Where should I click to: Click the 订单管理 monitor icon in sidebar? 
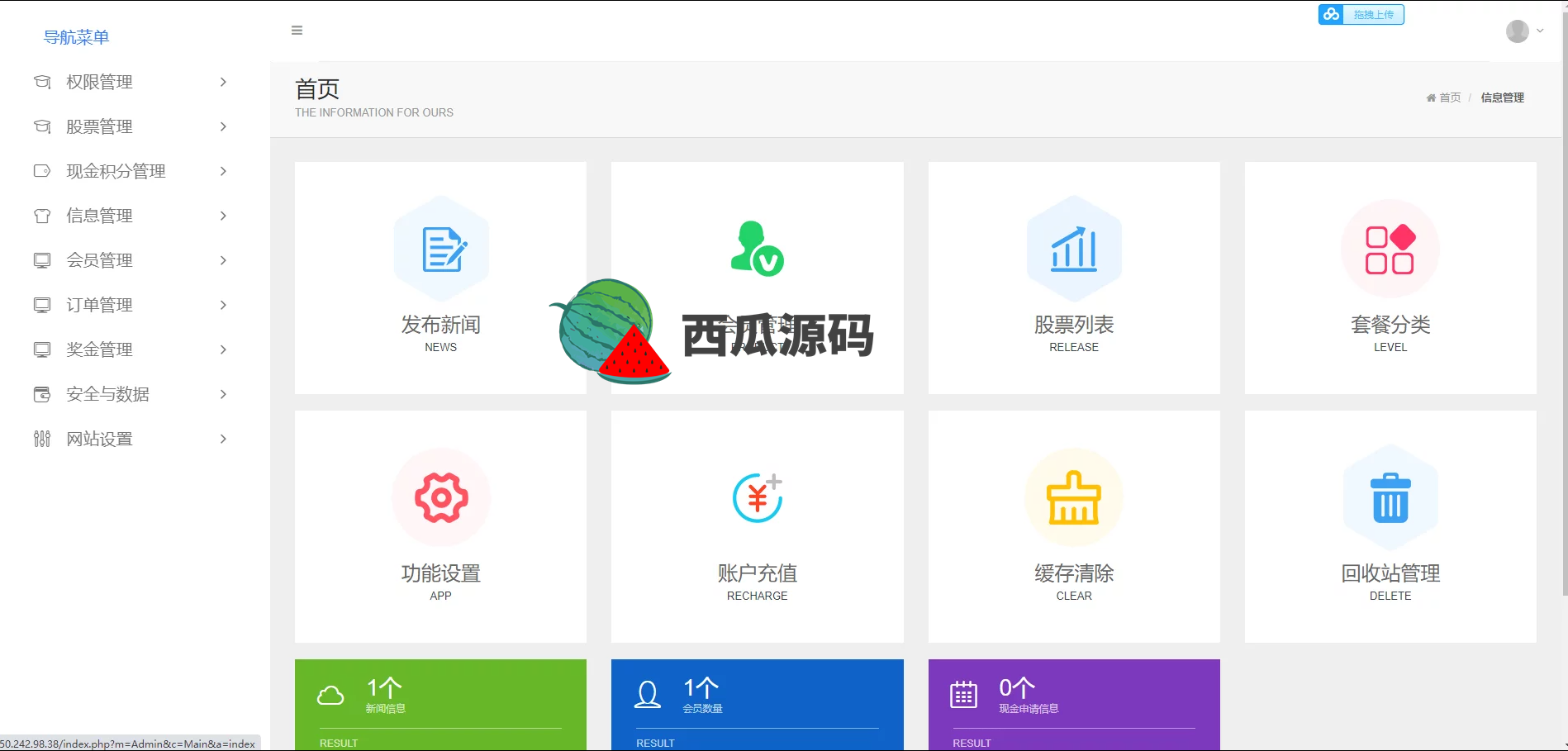click(x=42, y=305)
